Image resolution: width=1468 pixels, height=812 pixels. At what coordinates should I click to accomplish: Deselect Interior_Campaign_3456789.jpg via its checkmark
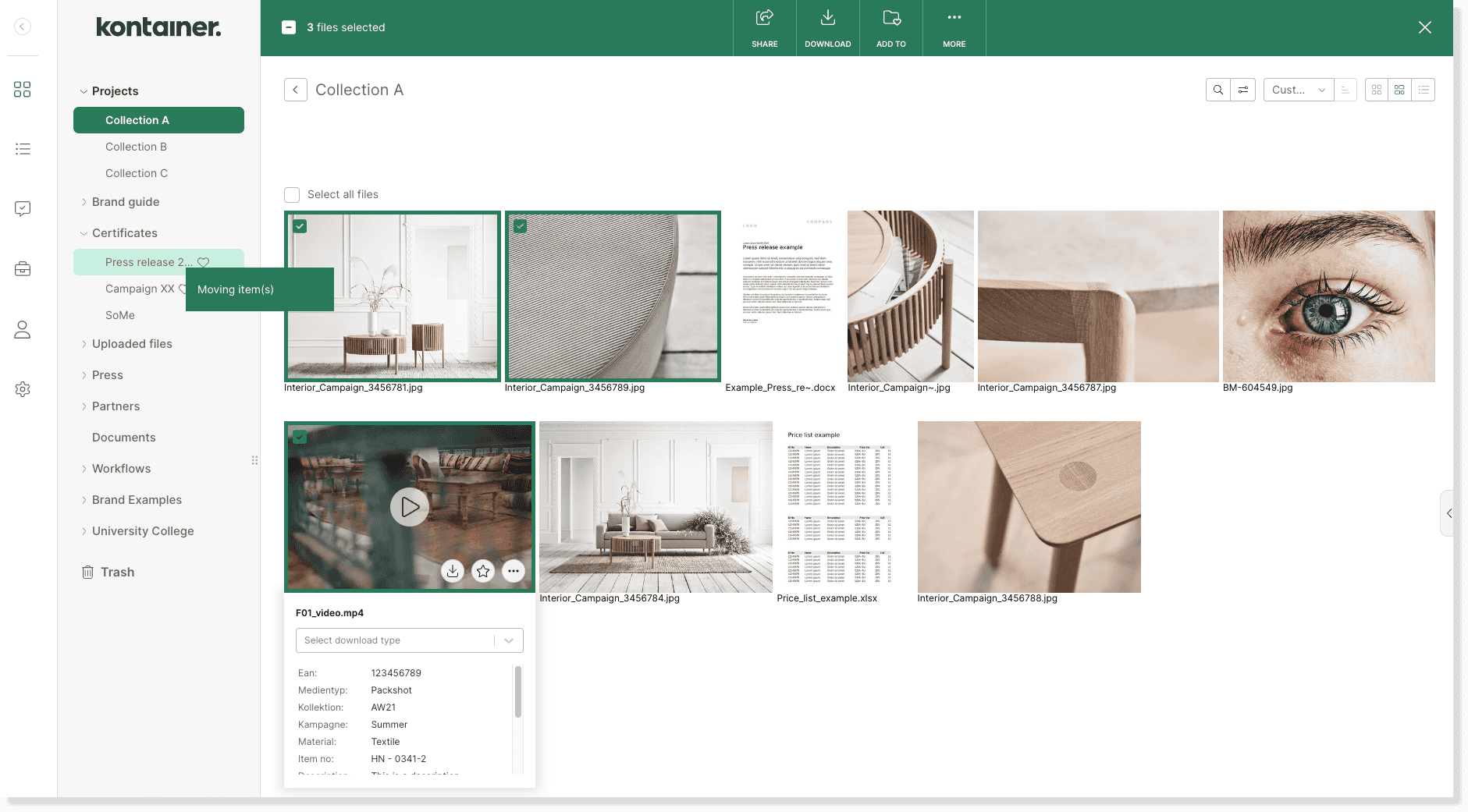click(521, 226)
